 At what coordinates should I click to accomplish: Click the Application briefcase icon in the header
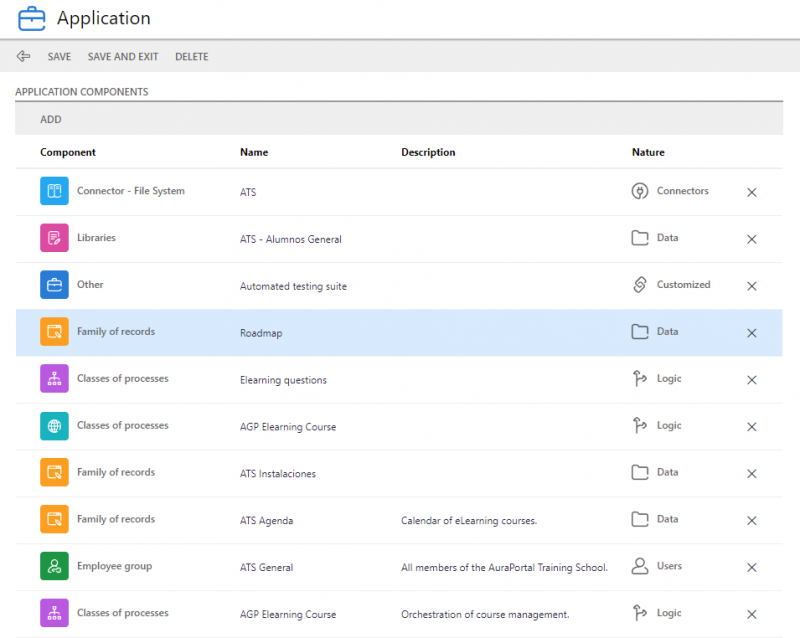tap(32, 18)
